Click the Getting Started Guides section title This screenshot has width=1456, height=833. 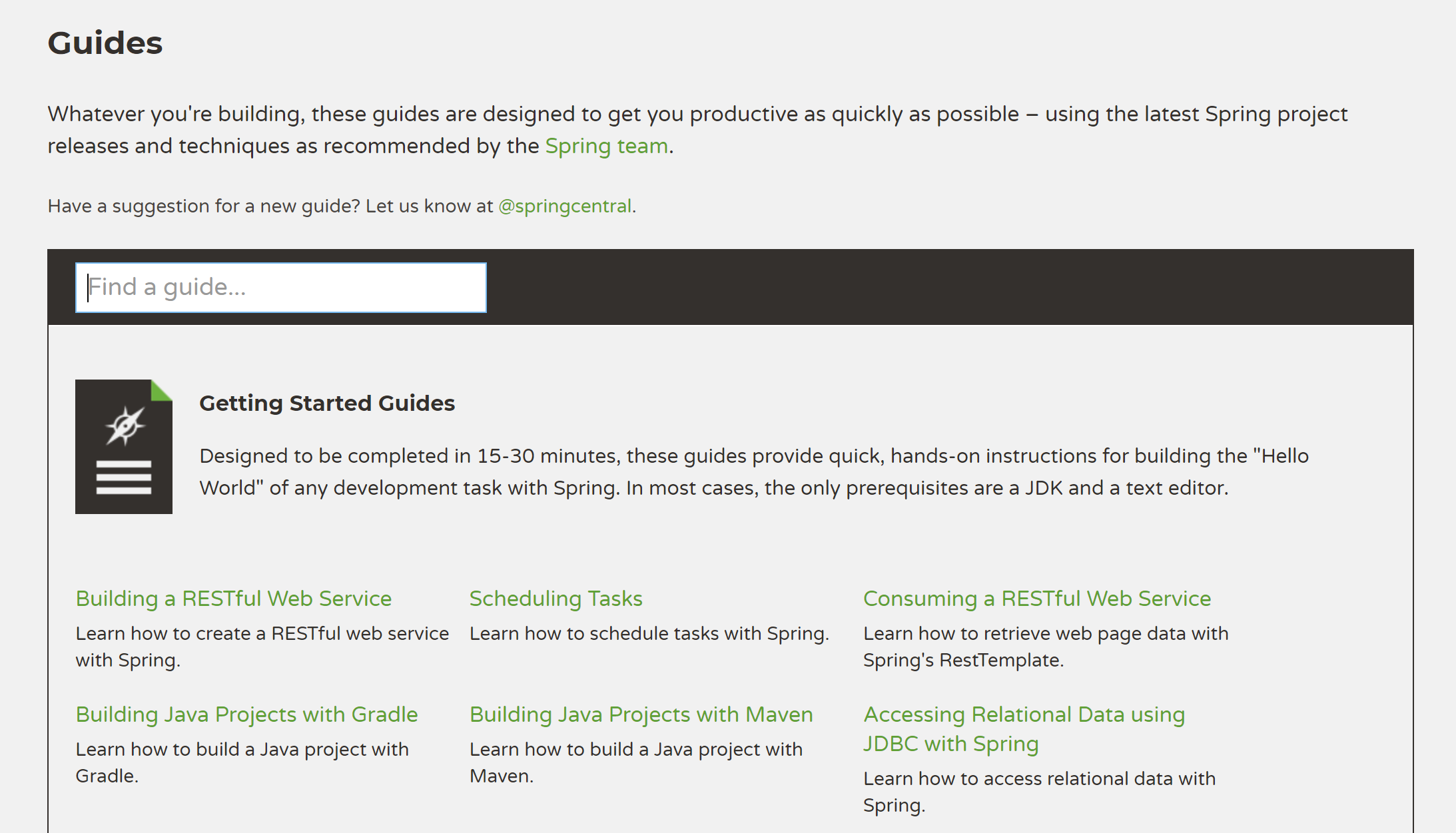(327, 404)
